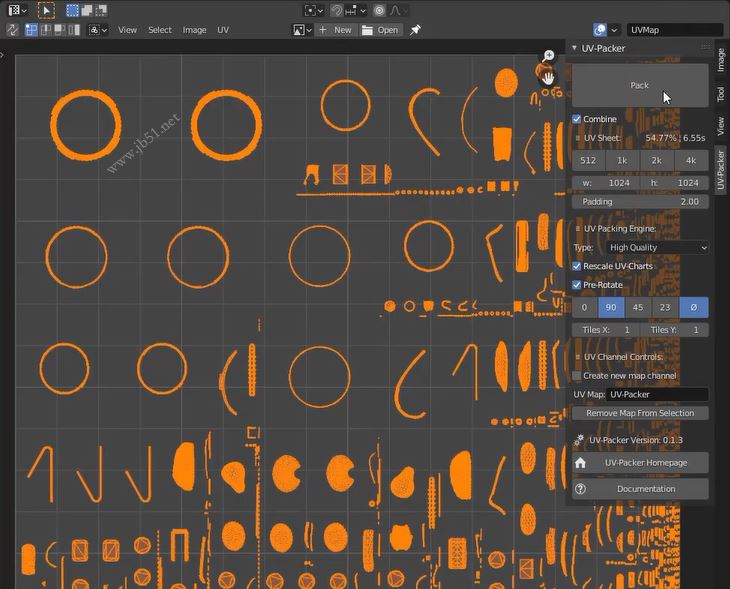Image resolution: width=730 pixels, height=589 pixels.
Task: Switch to the View sidebar tab
Action: pyautogui.click(x=720, y=126)
